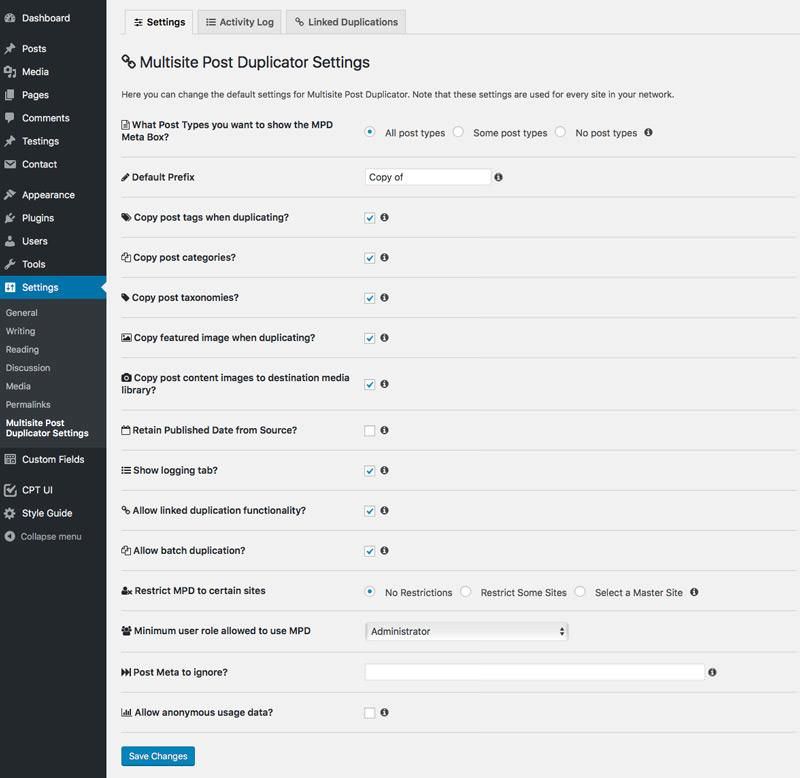Viewport: 800px width, 778px height.
Task: Select the No post types radio button
Action: coord(560,132)
